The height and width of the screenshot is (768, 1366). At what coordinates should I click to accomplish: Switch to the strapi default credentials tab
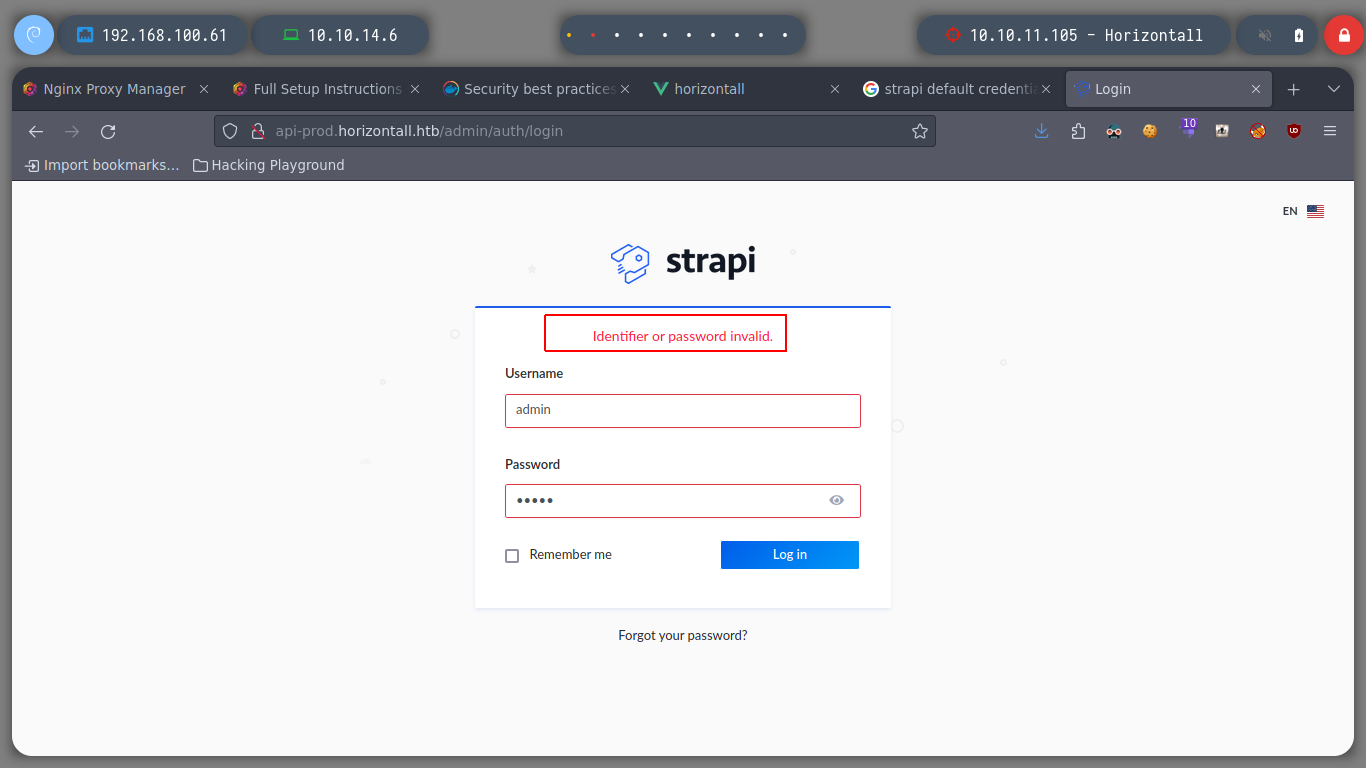(x=958, y=89)
